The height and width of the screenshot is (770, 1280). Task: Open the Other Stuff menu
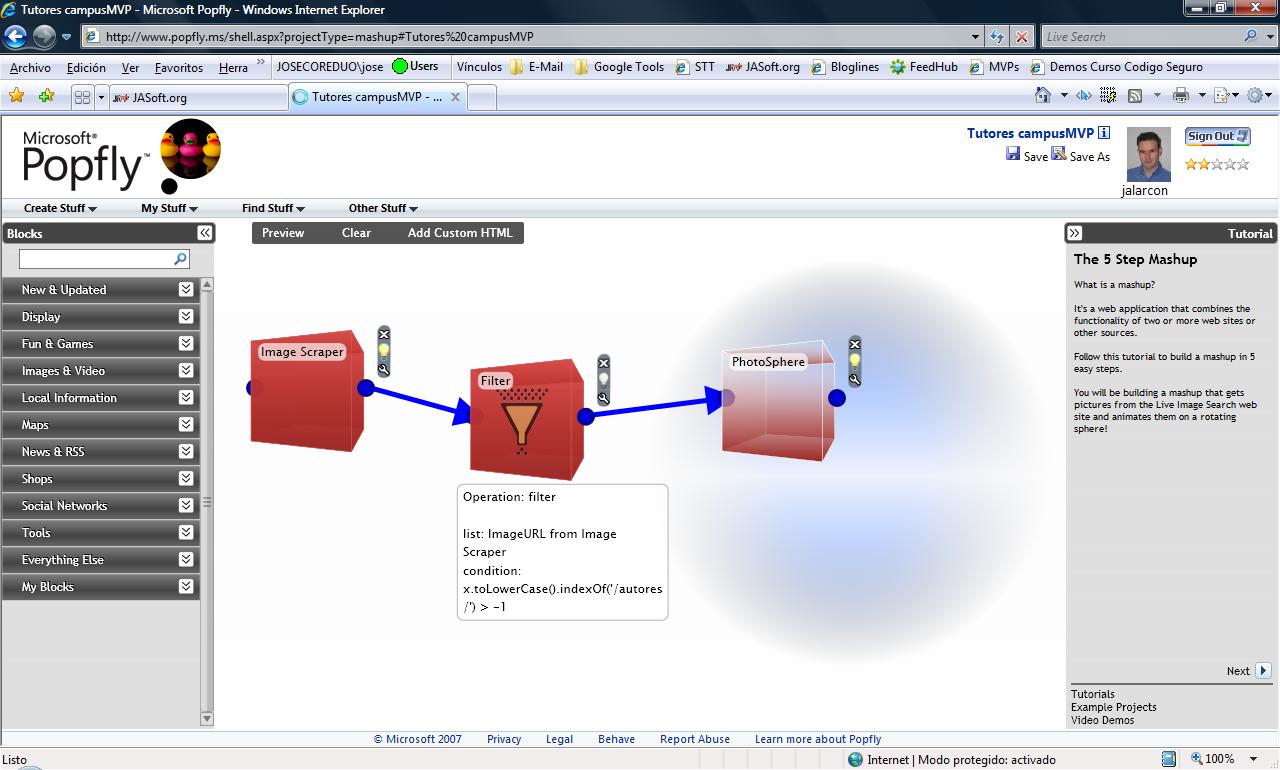(383, 208)
